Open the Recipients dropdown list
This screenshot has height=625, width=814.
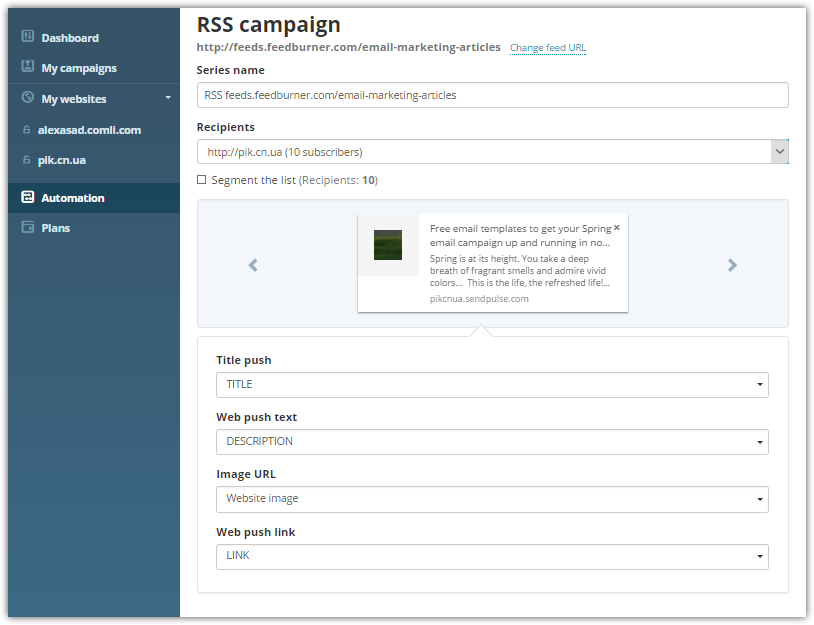point(493,152)
